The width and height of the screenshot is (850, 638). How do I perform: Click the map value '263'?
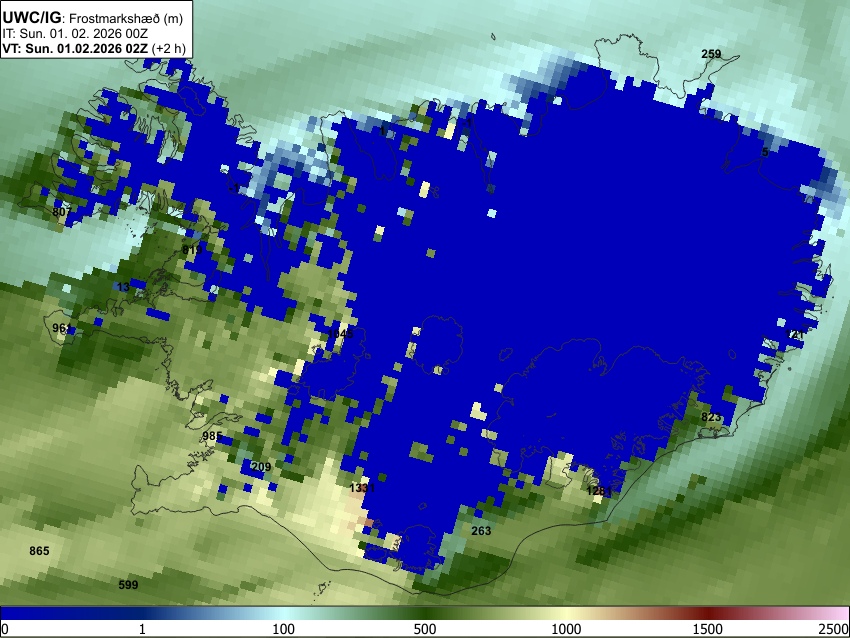[x=481, y=531]
